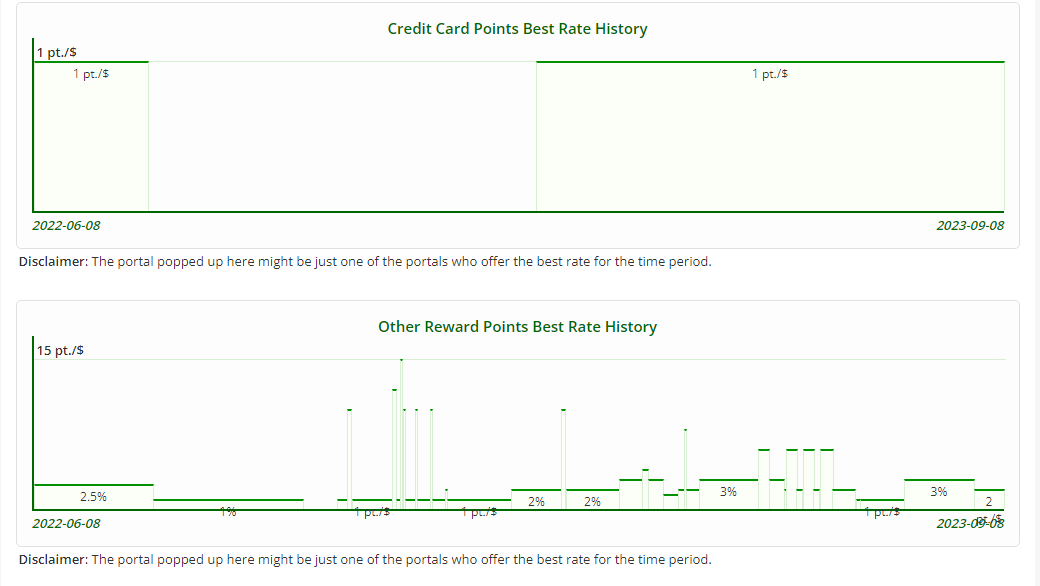Click the 2022-06-08 start date under the Other Reward chart
The height and width of the screenshot is (586, 1040).
[x=66, y=523]
